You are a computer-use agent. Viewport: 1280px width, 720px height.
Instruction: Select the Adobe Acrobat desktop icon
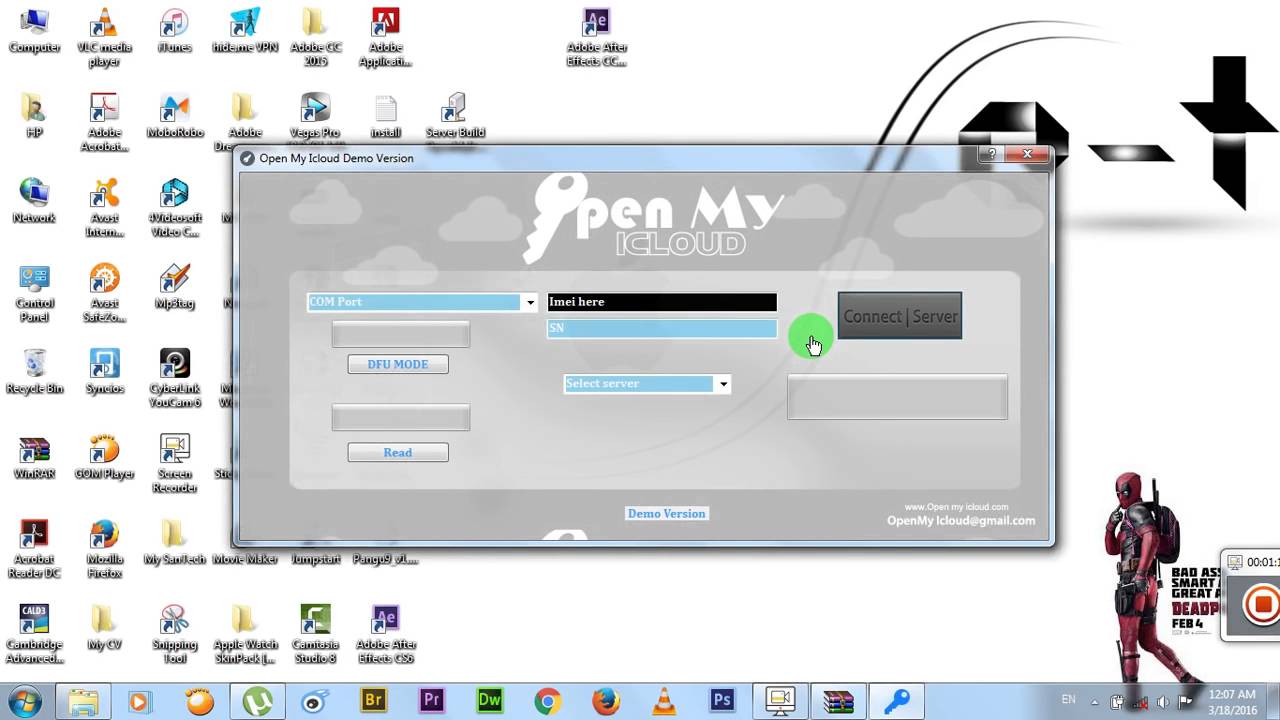pyautogui.click(x=104, y=123)
